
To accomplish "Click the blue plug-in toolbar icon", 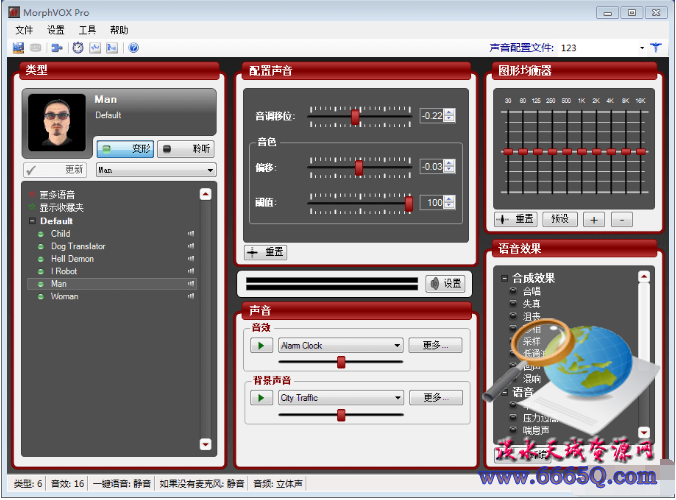I will click(56, 48).
